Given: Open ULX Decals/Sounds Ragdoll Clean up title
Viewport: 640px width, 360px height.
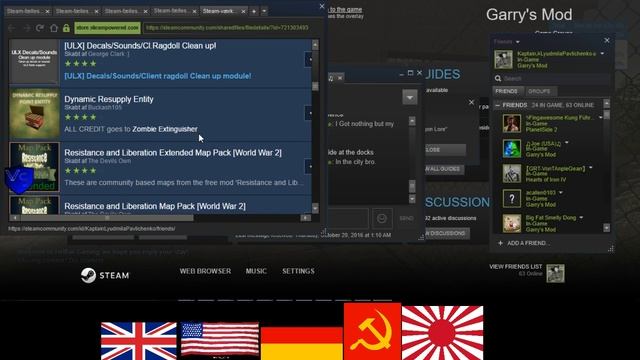Looking at the screenshot, I should click(140, 46).
